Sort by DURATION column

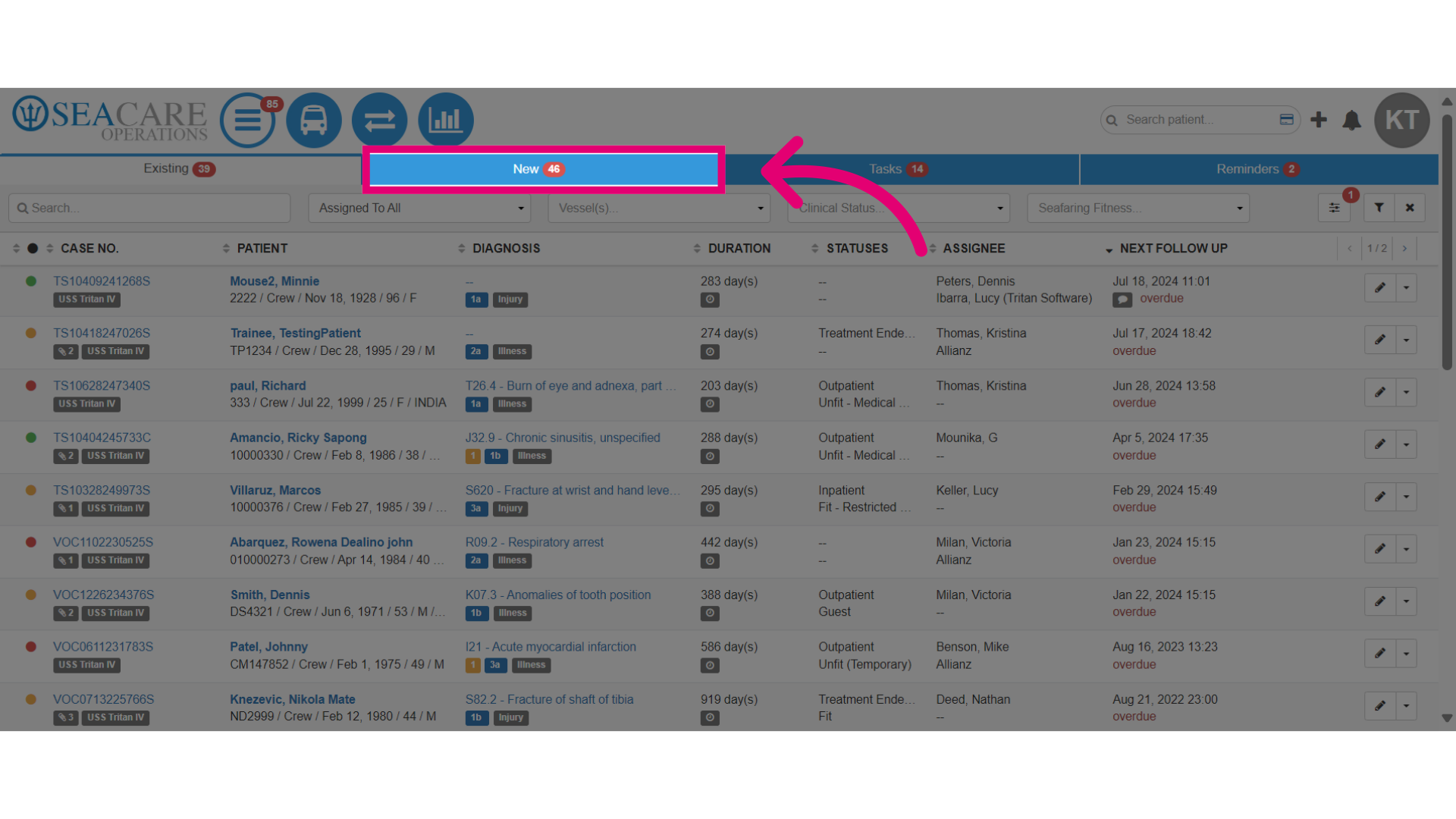739,248
